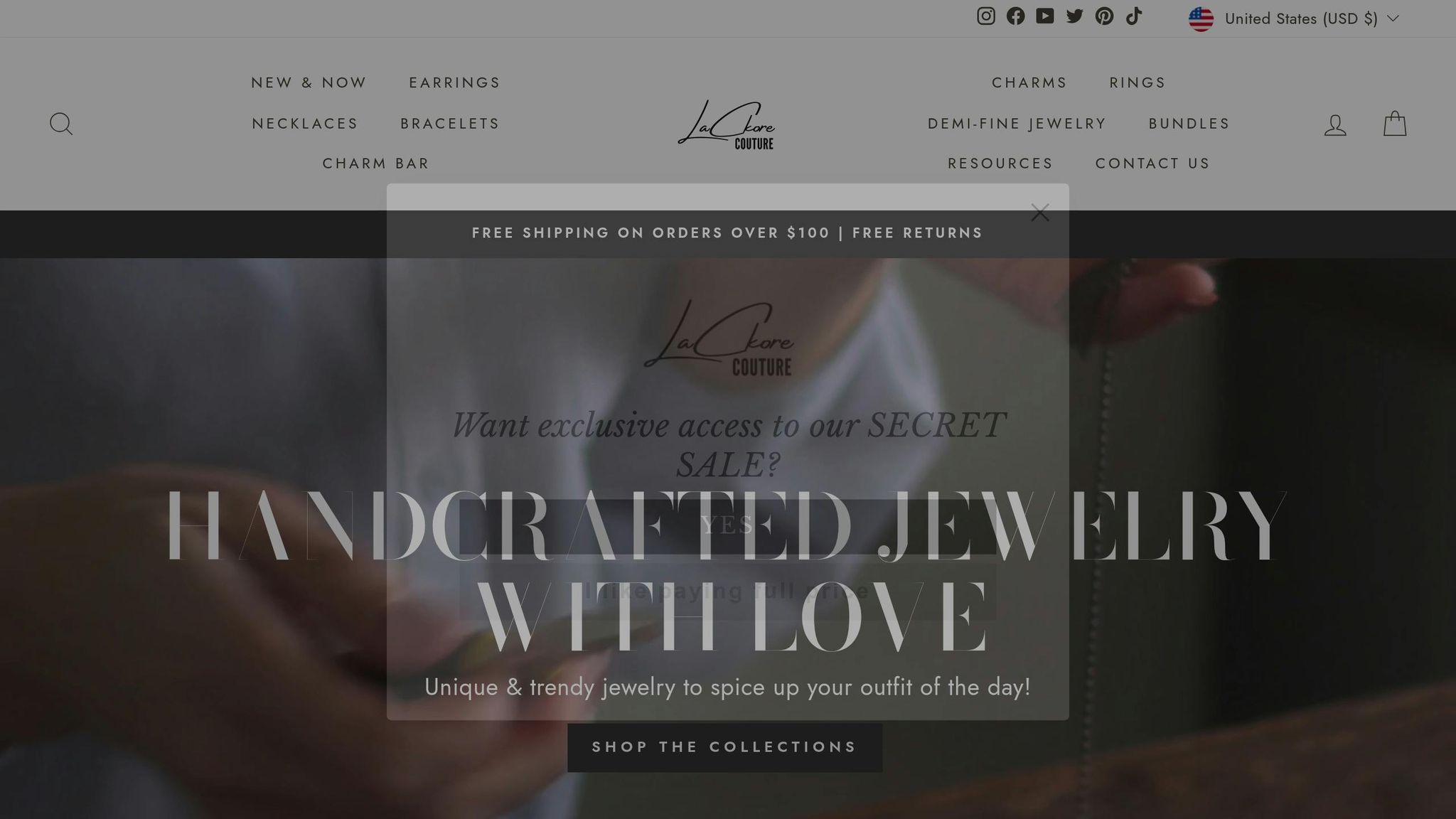The image size is (1456, 819).
Task: Click the Shop the Collections button
Action: point(724,747)
